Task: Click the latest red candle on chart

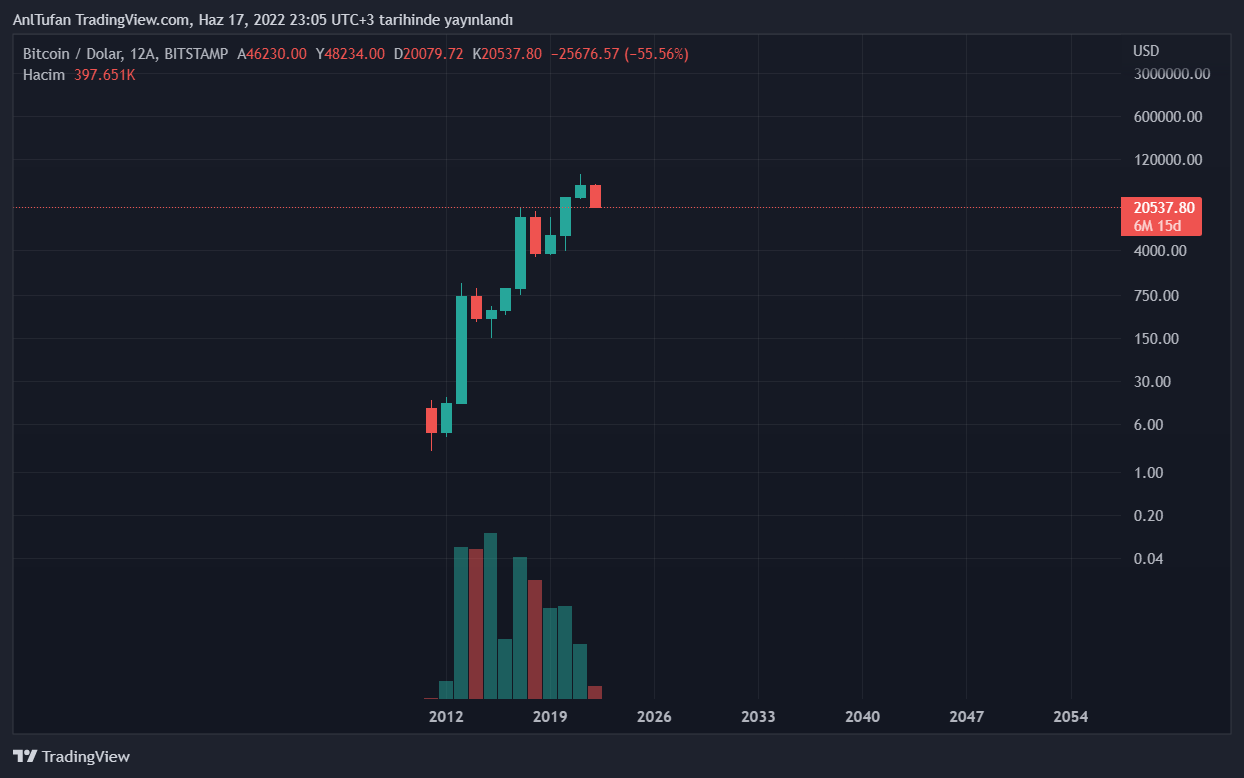Action: 595,196
